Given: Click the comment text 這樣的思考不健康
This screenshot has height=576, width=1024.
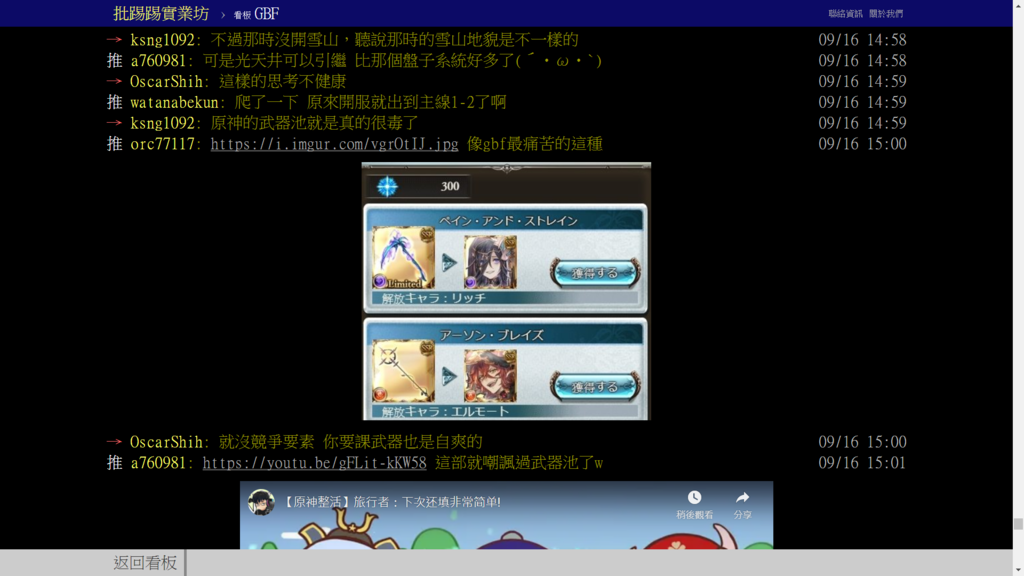Looking at the screenshot, I should [282, 81].
